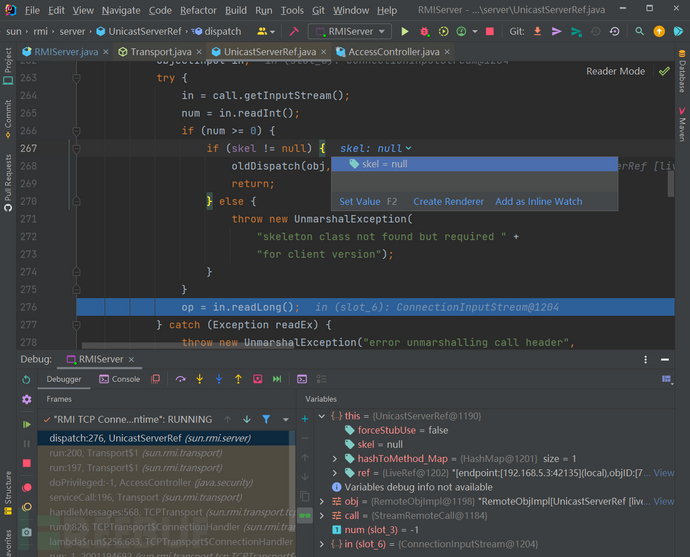The image size is (690, 557).
Task: Switch to RMIServer.java tab
Action: 65,52
